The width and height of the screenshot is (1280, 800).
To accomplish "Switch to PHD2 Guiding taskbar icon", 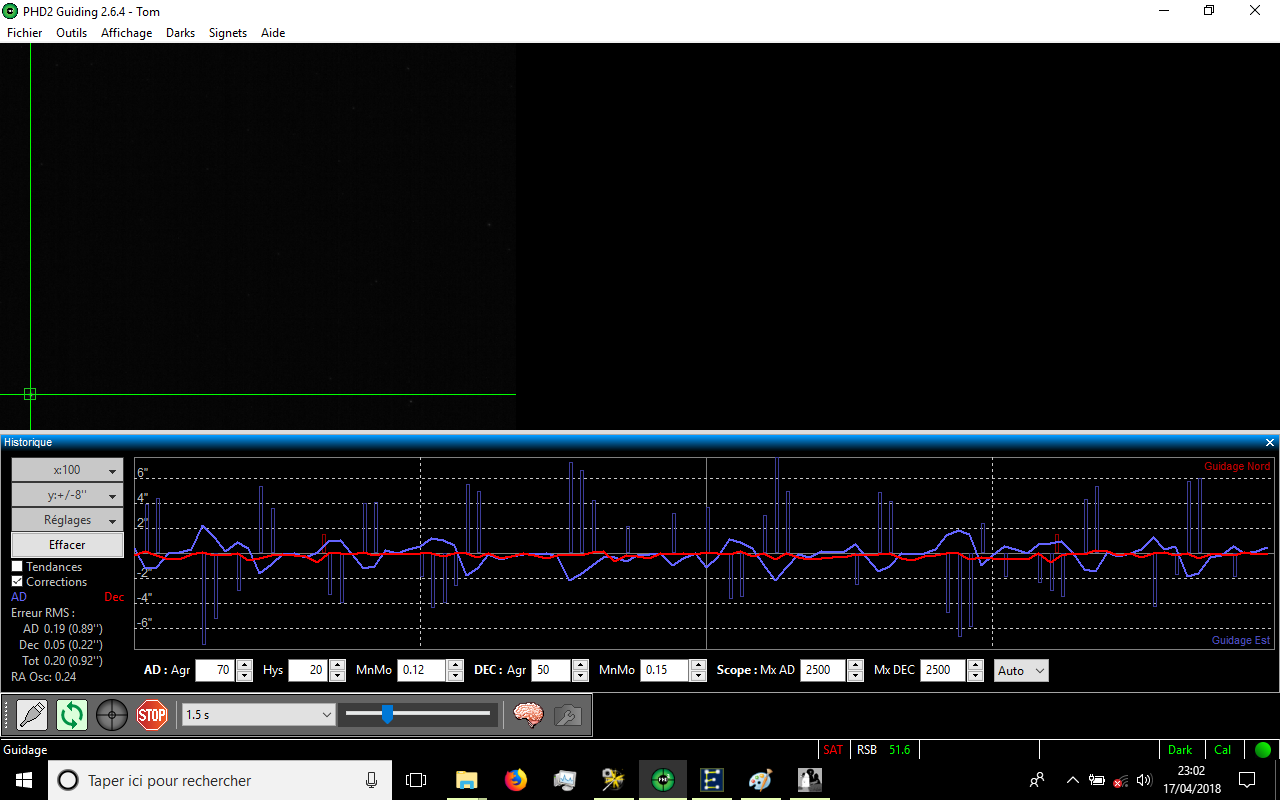I will click(662, 780).
